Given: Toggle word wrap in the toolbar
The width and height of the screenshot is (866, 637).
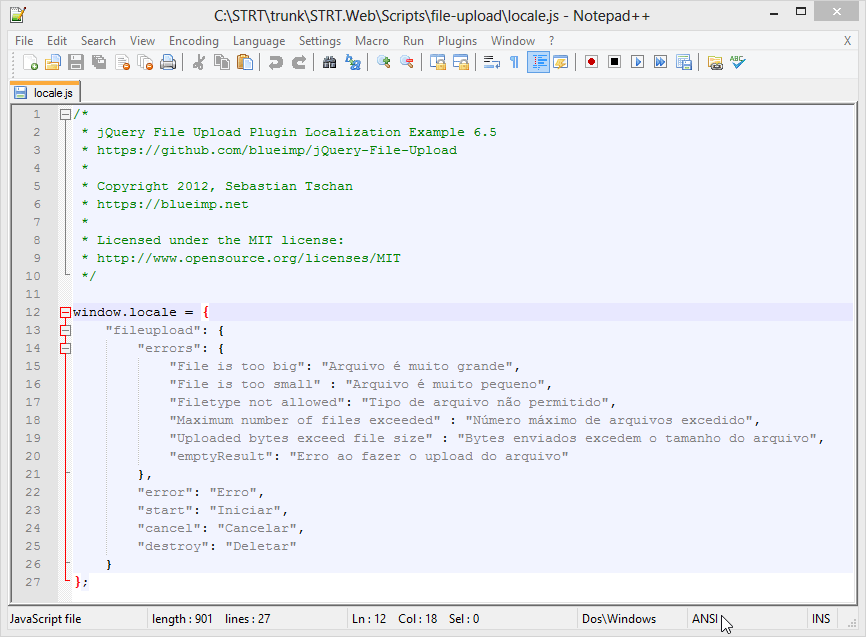Looking at the screenshot, I should tap(492, 62).
